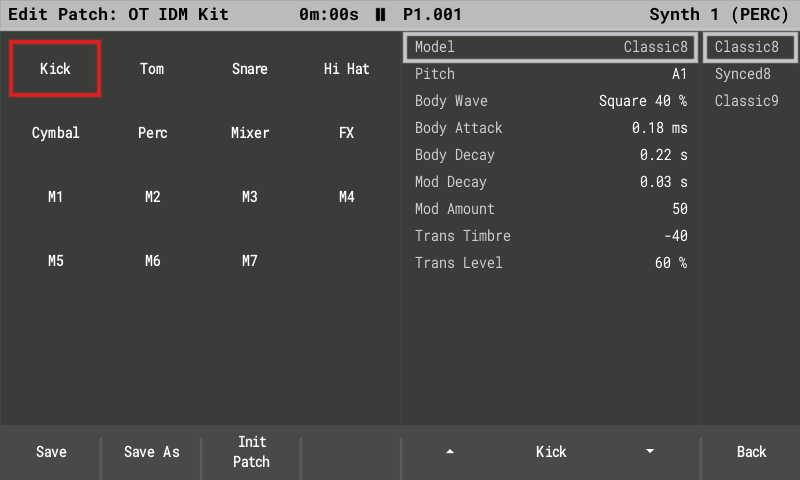Click the Save soft button

point(51,452)
